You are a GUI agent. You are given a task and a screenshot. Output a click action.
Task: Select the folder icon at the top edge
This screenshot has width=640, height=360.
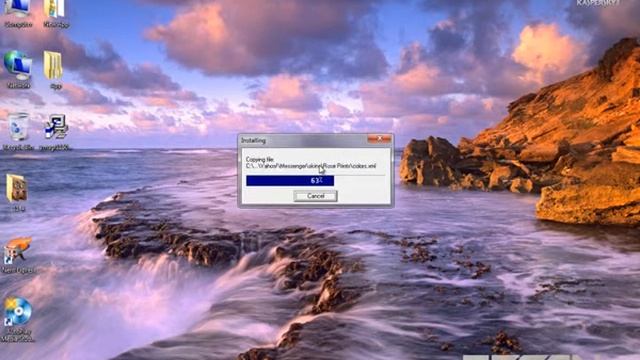[56, 13]
